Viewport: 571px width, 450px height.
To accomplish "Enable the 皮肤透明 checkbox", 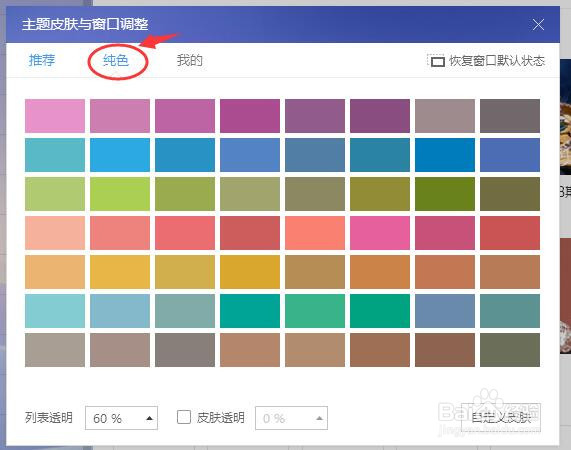I will point(184,417).
